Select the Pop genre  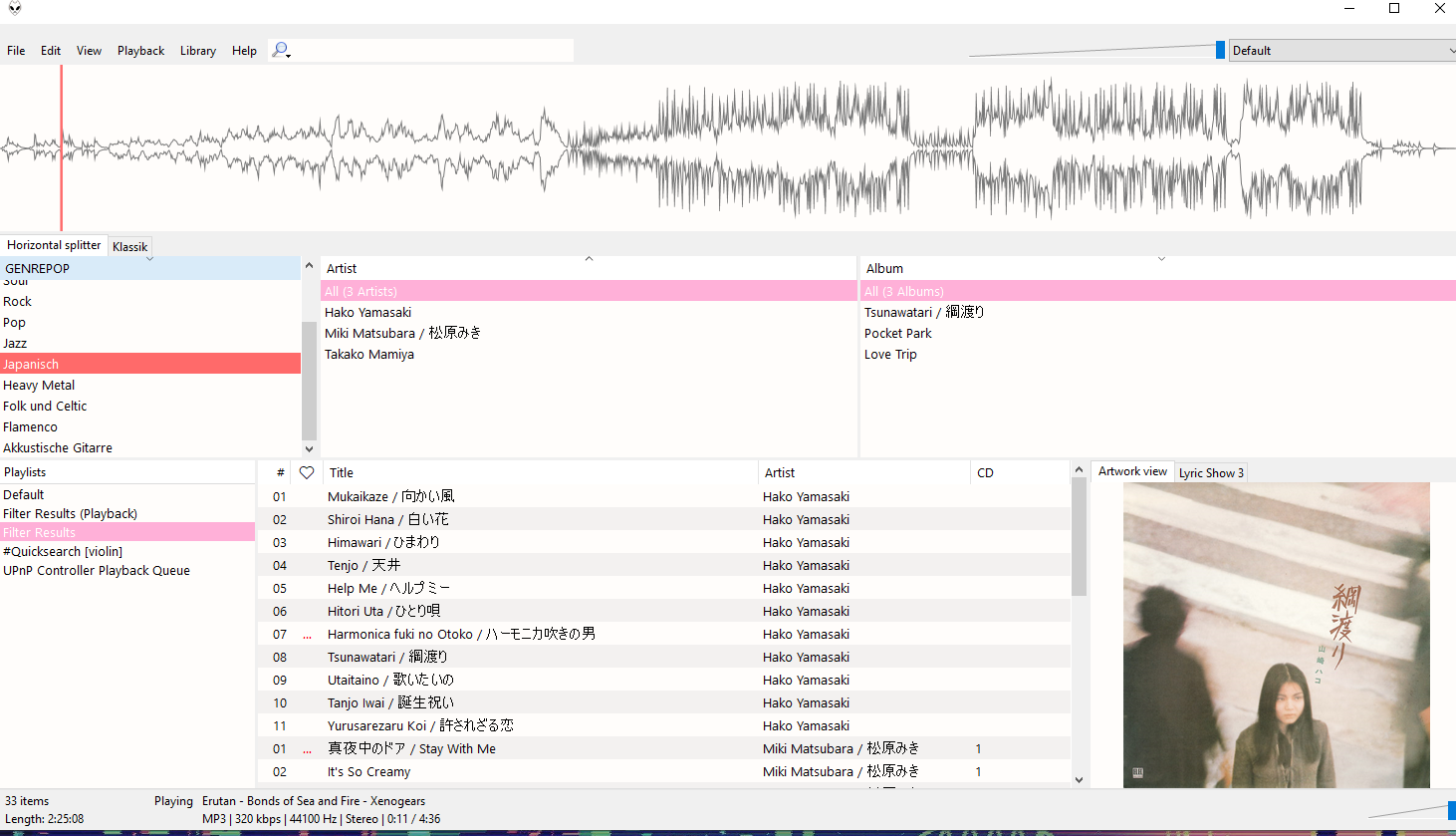pos(149,322)
